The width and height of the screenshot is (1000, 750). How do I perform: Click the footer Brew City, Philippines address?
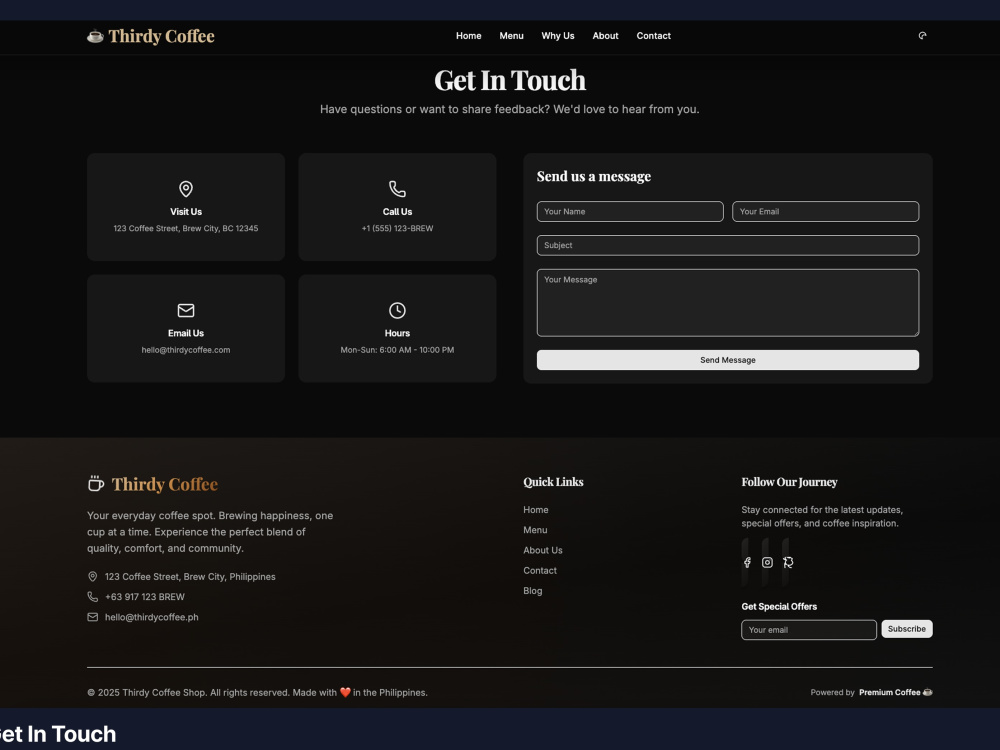pos(190,577)
